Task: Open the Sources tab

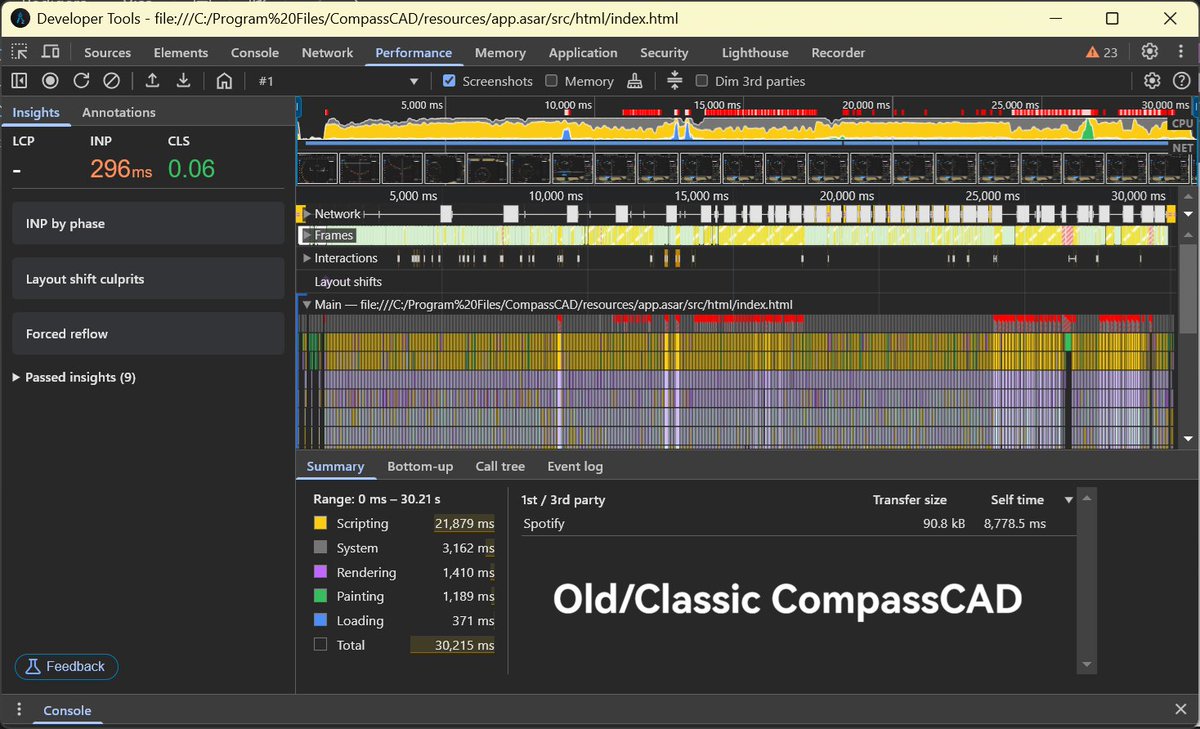Action: pos(107,53)
